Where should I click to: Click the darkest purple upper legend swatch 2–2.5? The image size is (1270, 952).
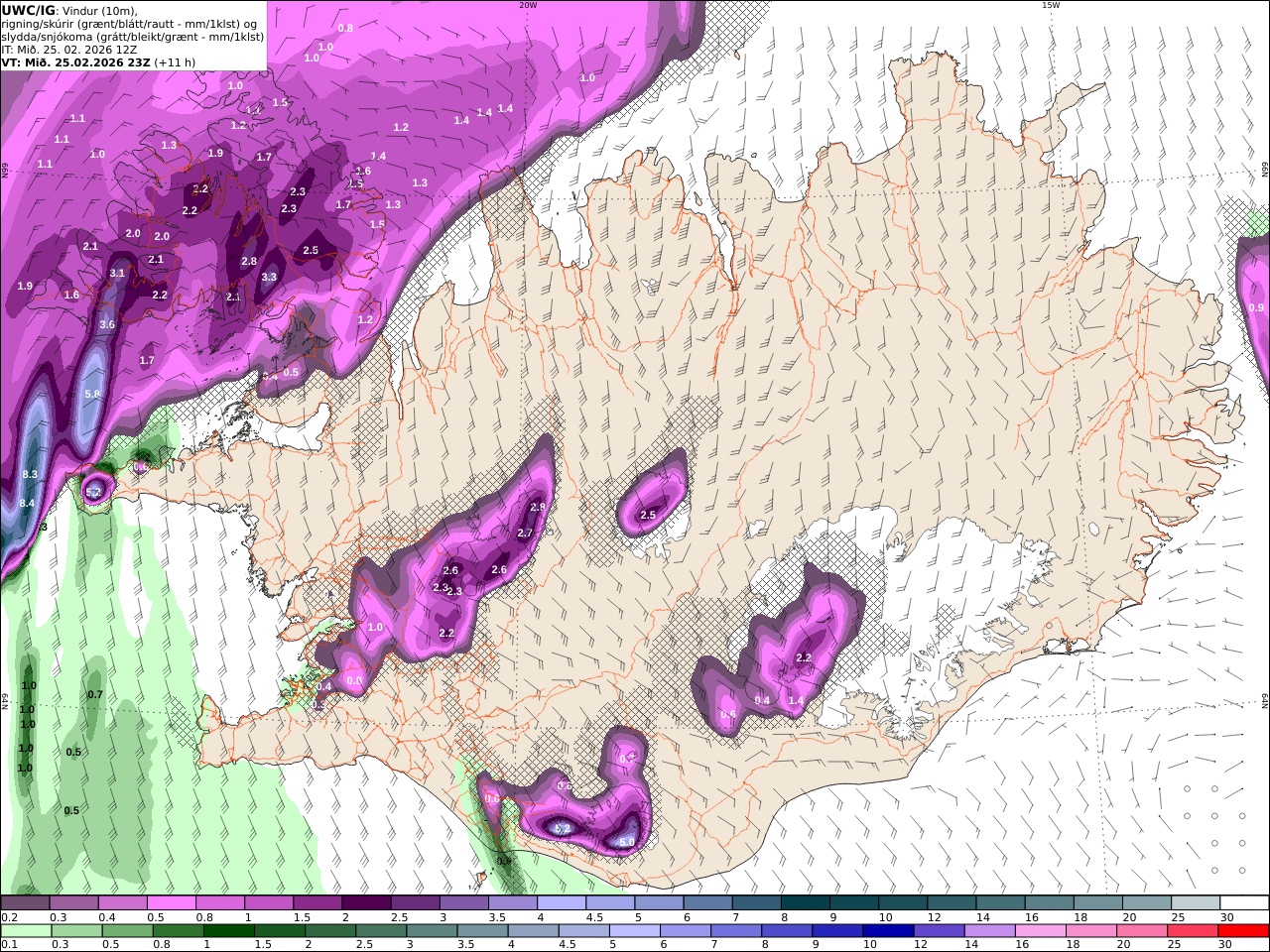[366, 903]
